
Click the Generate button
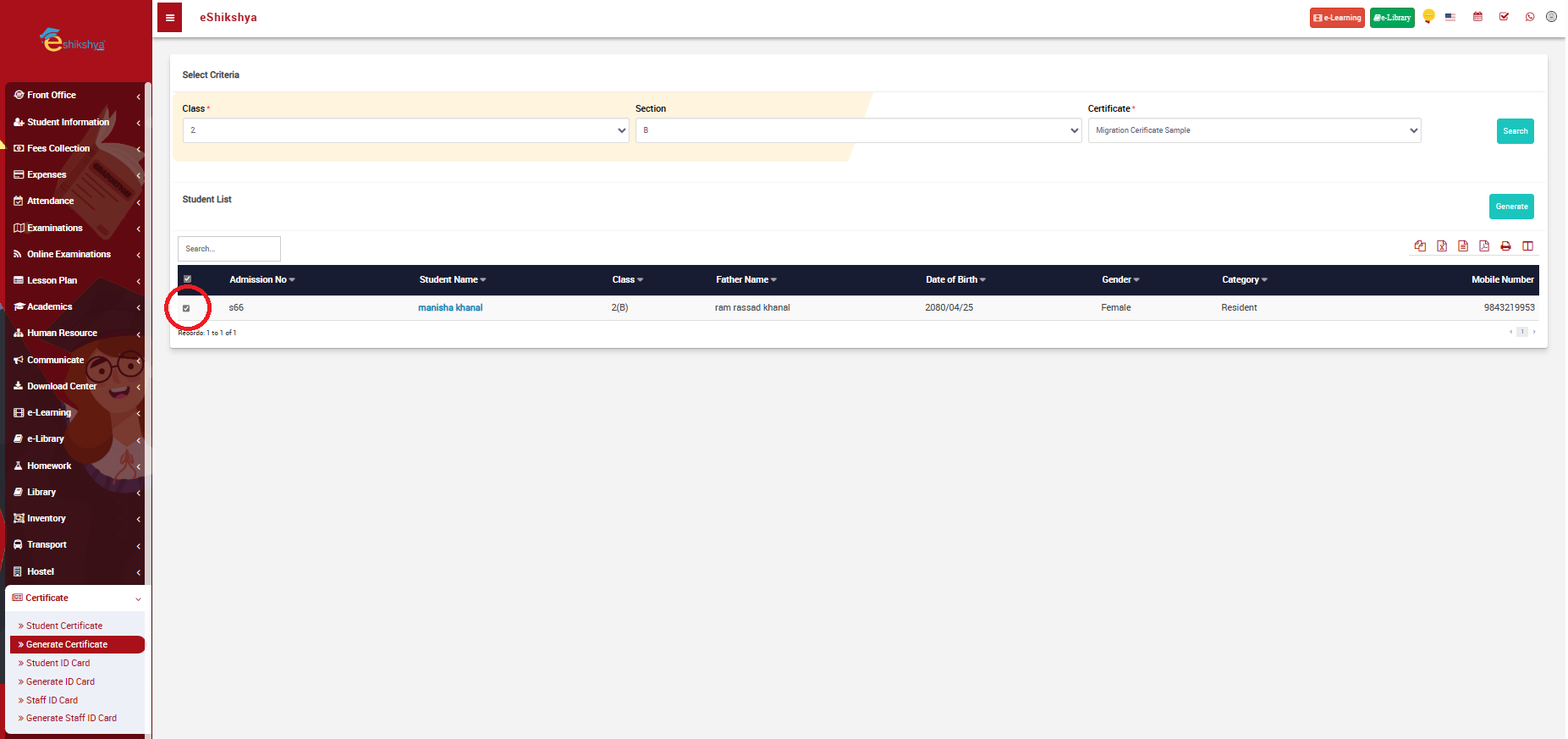coord(1511,207)
